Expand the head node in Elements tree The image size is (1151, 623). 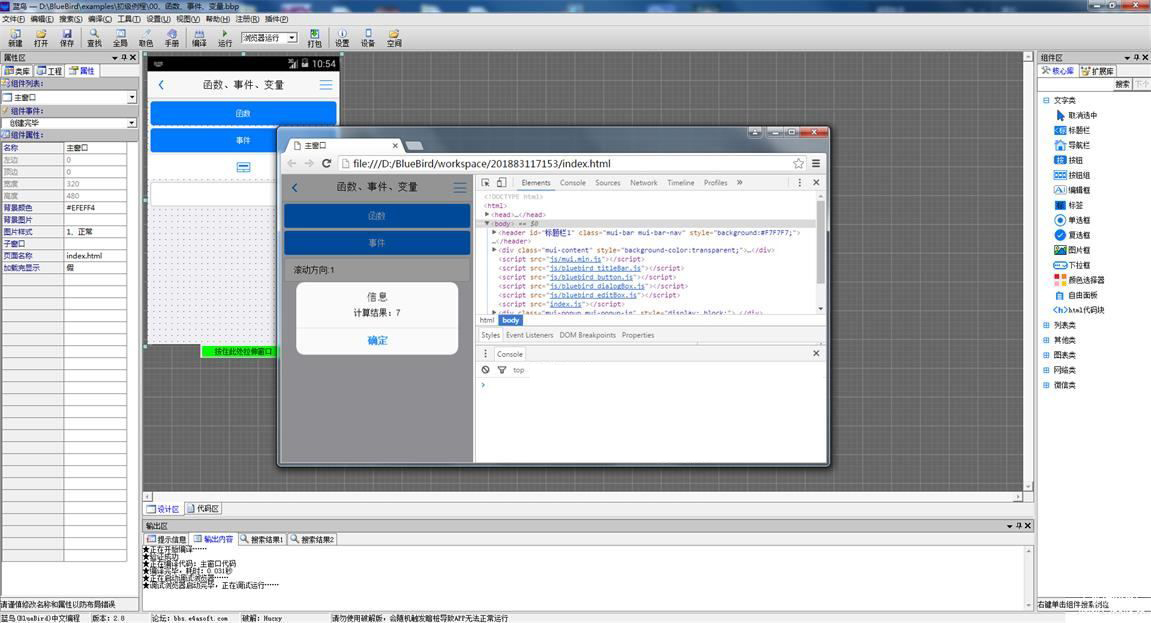487,215
